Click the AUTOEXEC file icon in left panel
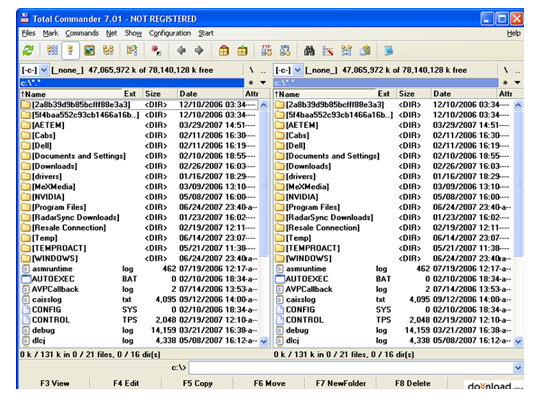The height and width of the screenshot is (402, 542). (x=26, y=279)
